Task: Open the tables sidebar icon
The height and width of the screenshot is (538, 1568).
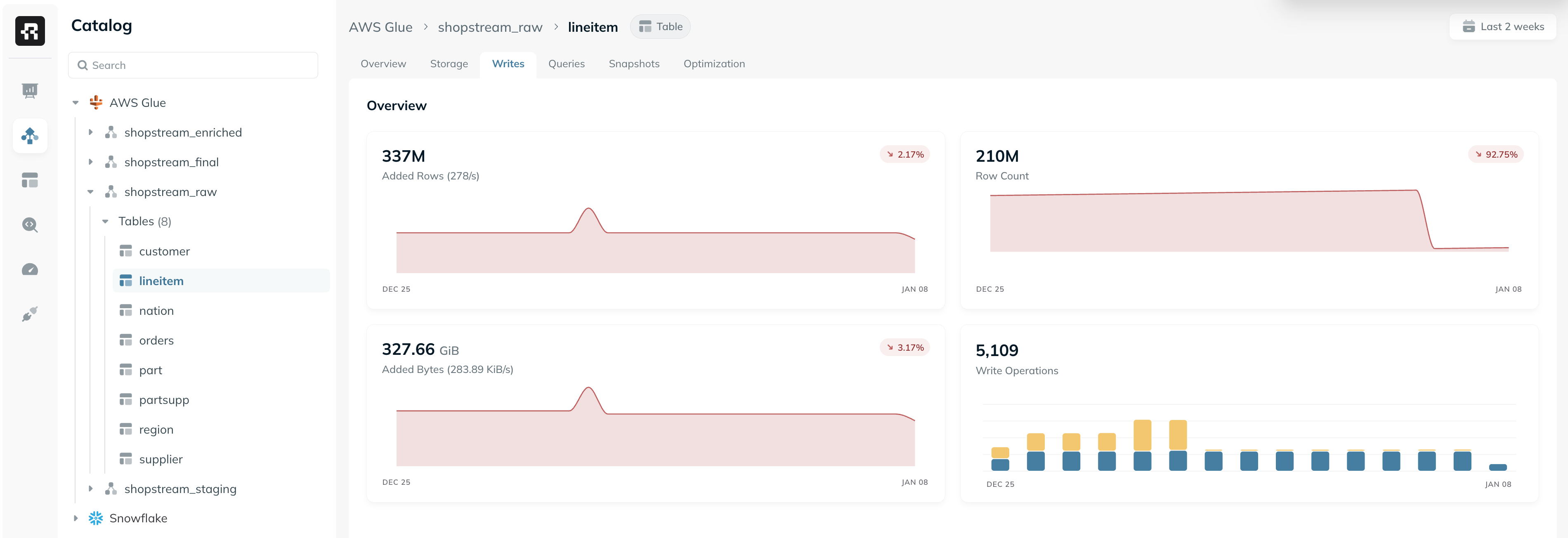Action: pyautogui.click(x=30, y=180)
